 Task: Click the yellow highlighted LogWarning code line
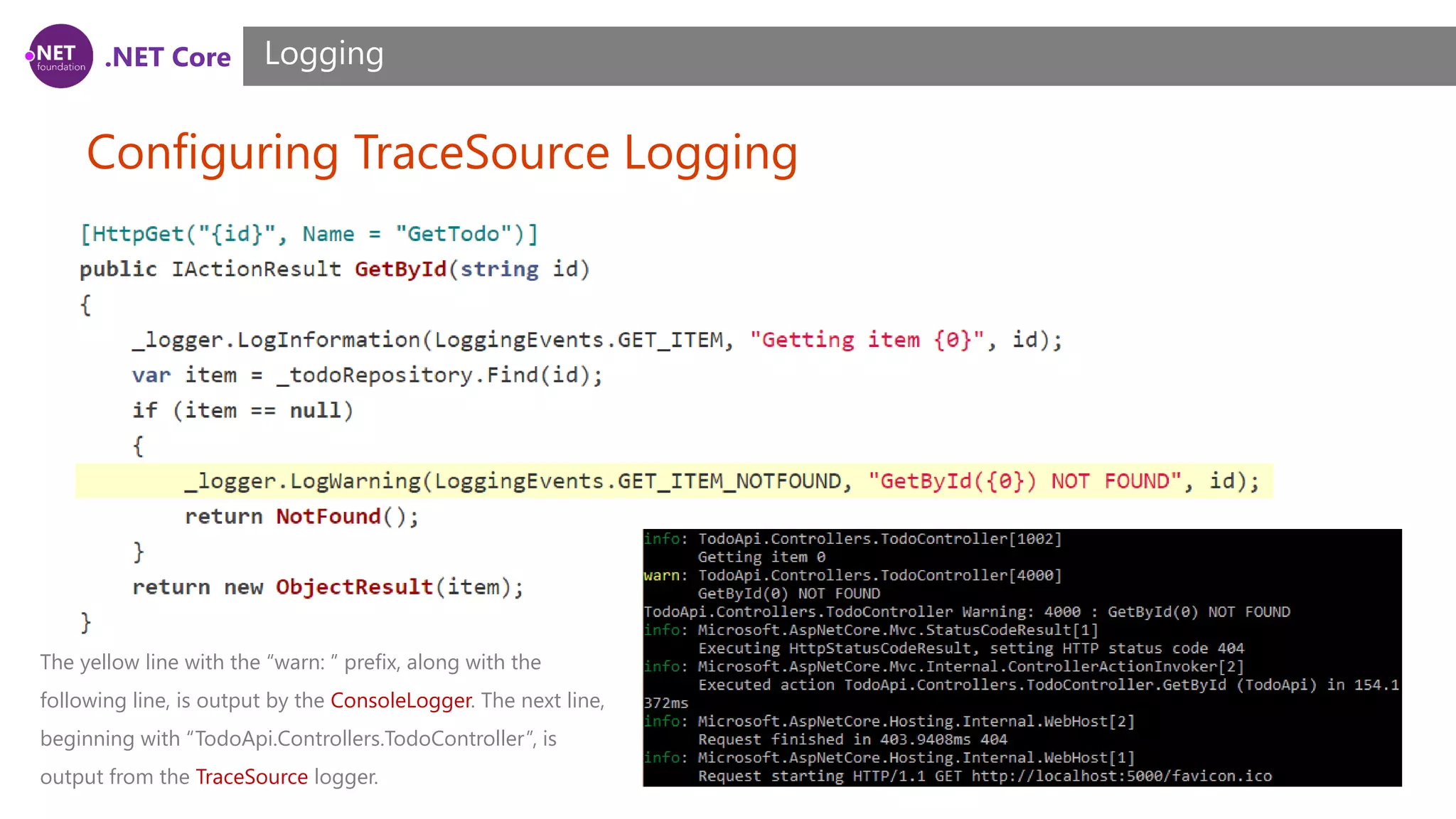point(721,481)
